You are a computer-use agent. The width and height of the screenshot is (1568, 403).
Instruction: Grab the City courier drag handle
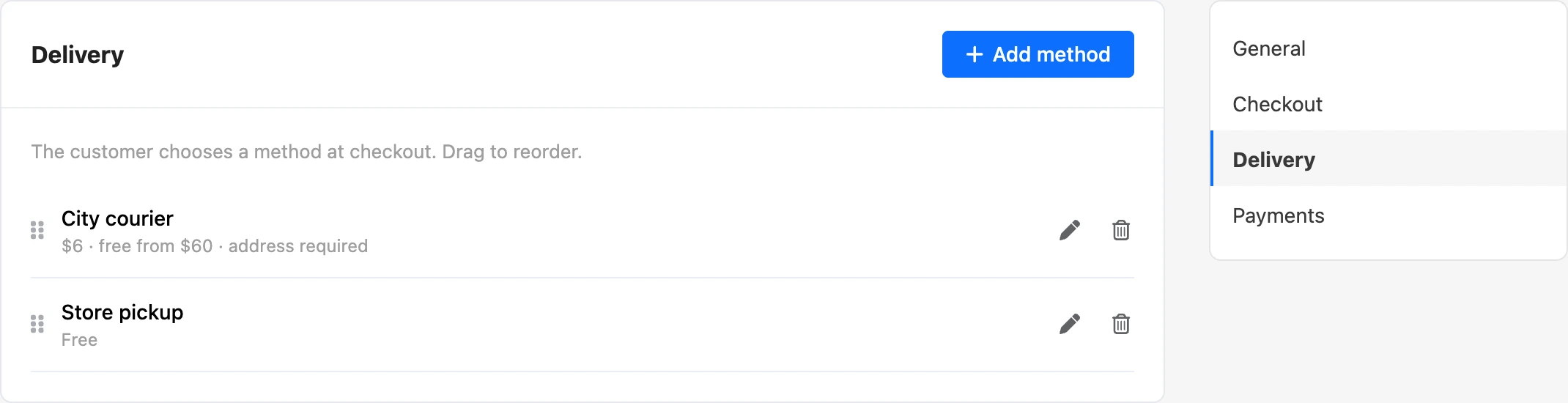pos(37,230)
